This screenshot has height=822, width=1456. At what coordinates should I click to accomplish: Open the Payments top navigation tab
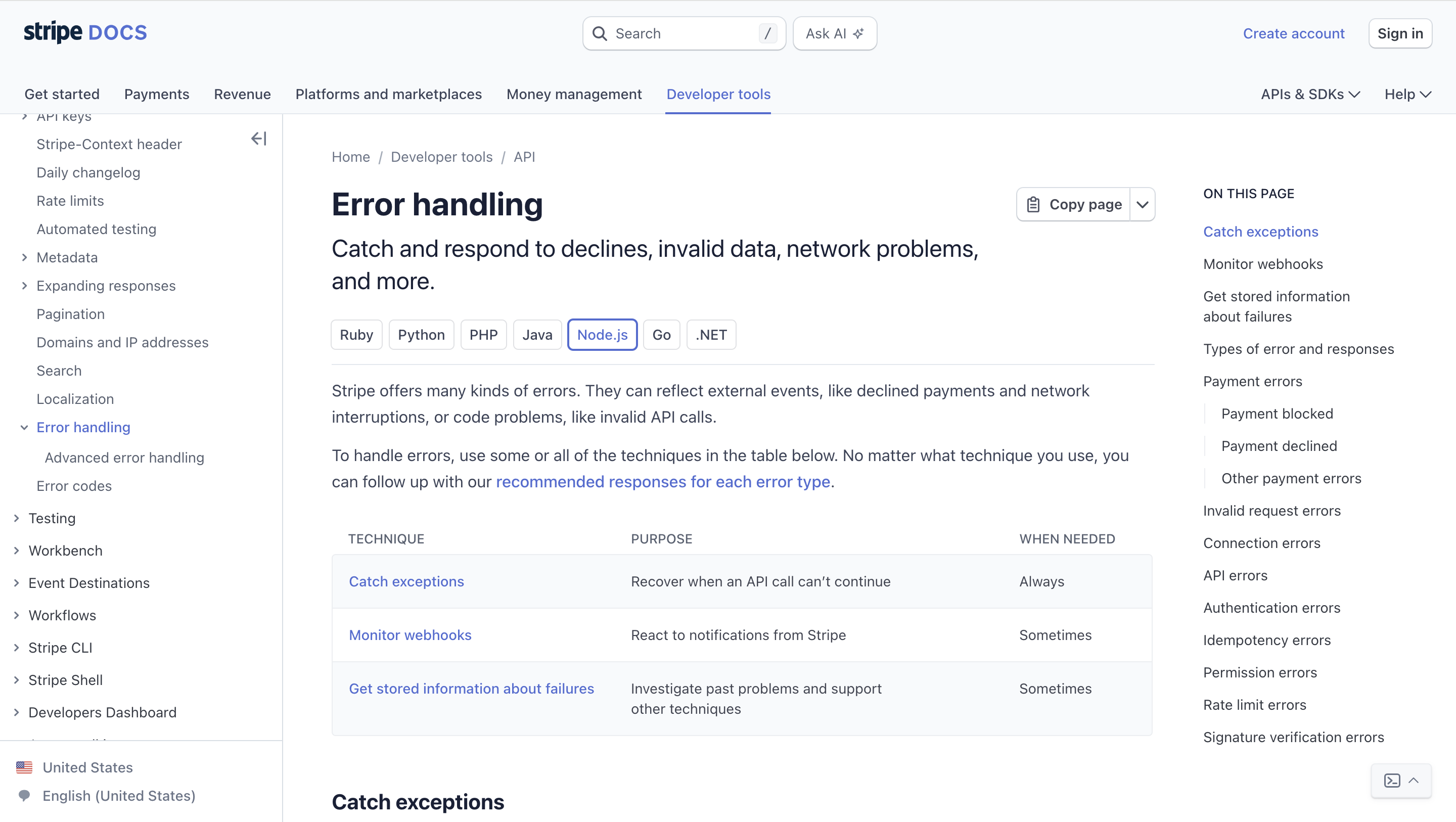pyautogui.click(x=157, y=95)
